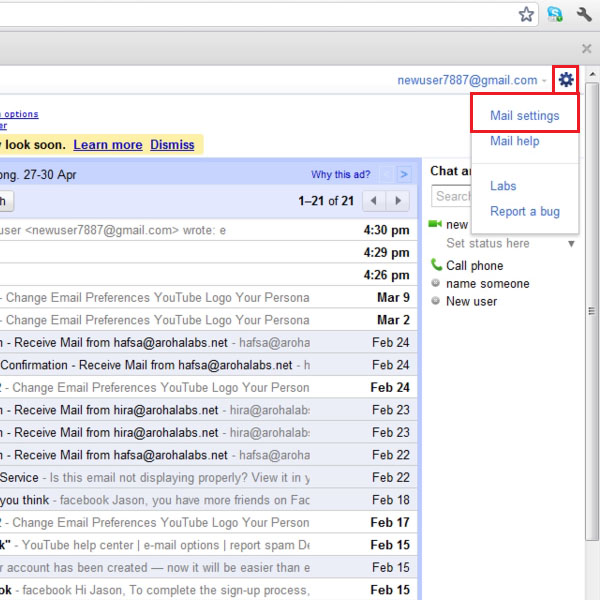Open Mail settings menu entry
The width and height of the screenshot is (600, 600).
pos(525,116)
